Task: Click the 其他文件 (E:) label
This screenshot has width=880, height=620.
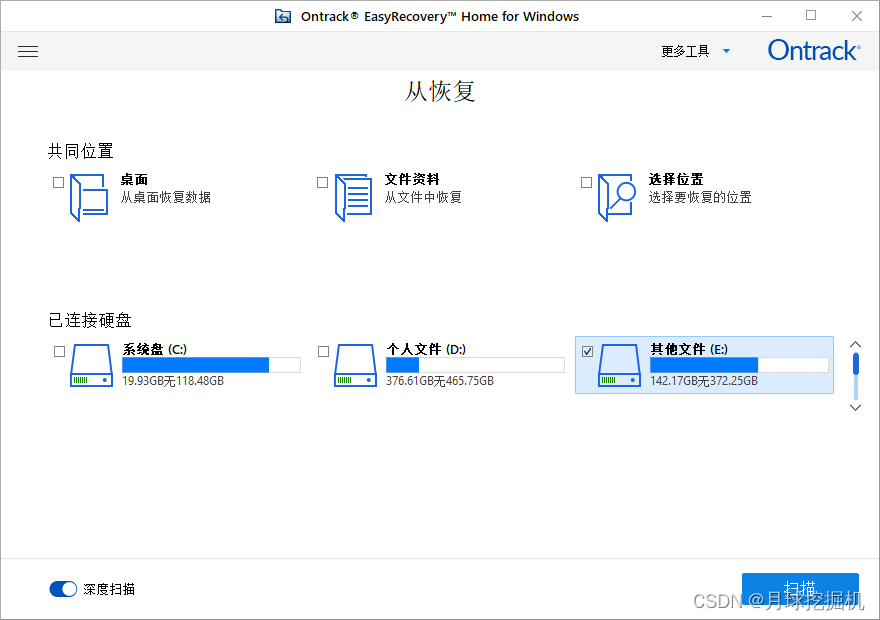Action: tap(689, 349)
